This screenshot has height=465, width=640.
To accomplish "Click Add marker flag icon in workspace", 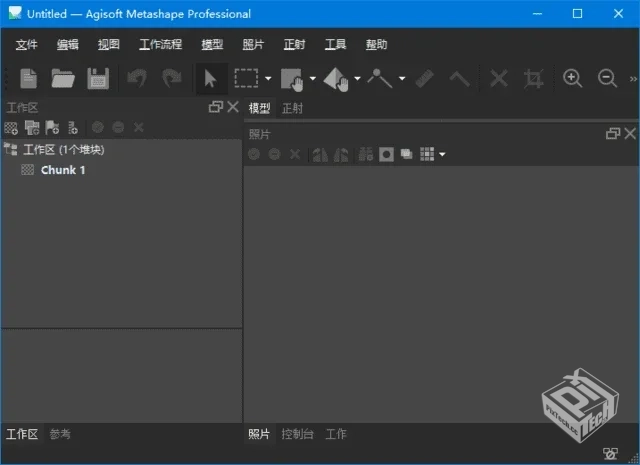I will click(x=52, y=128).
